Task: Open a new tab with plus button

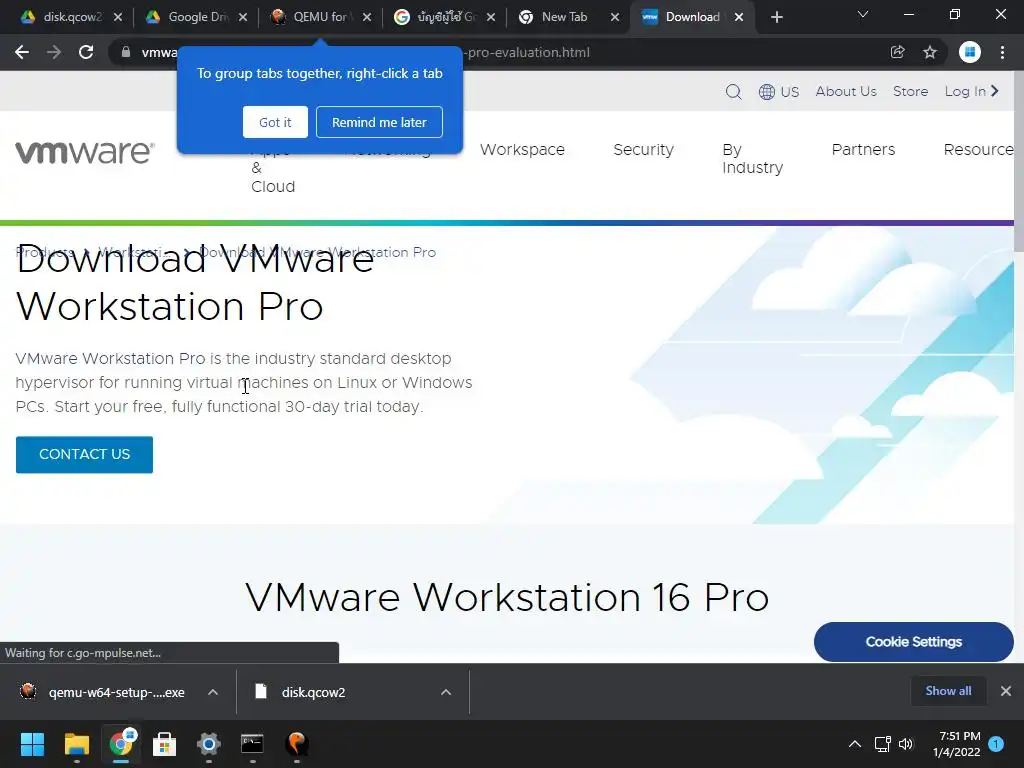Action: [x=776, y=17]
